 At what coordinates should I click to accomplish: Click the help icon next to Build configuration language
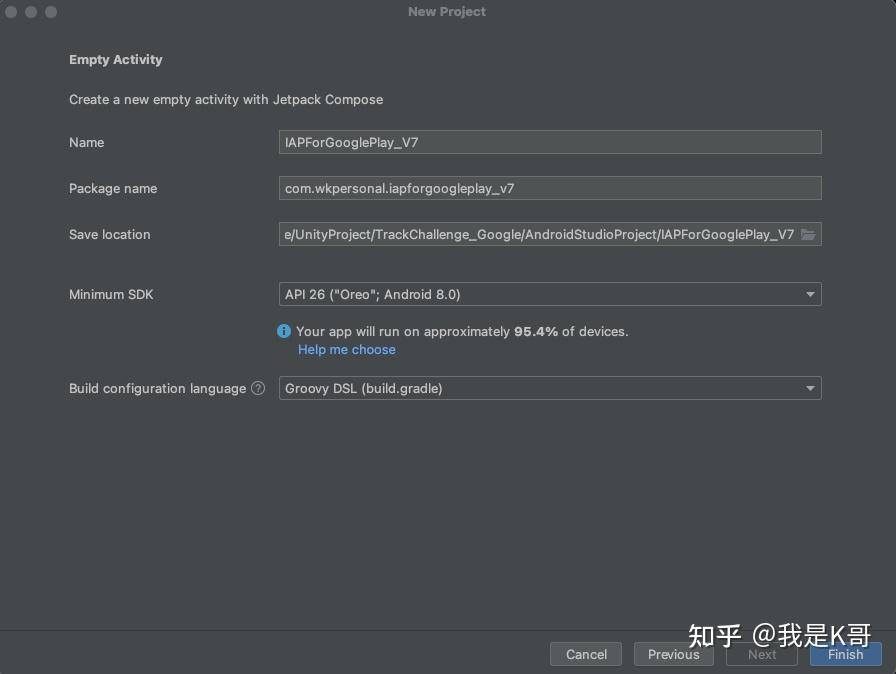[x=257, y=388]
